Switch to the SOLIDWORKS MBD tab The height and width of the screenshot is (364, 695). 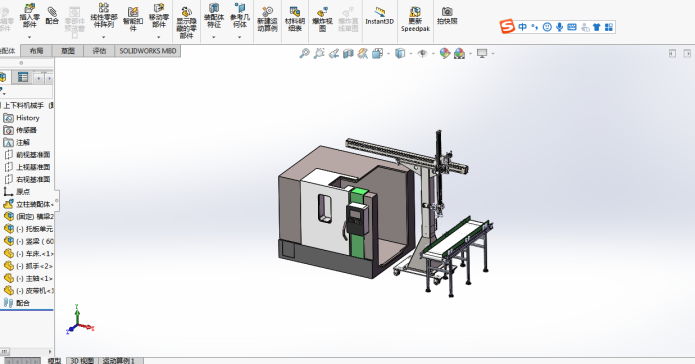148,51
